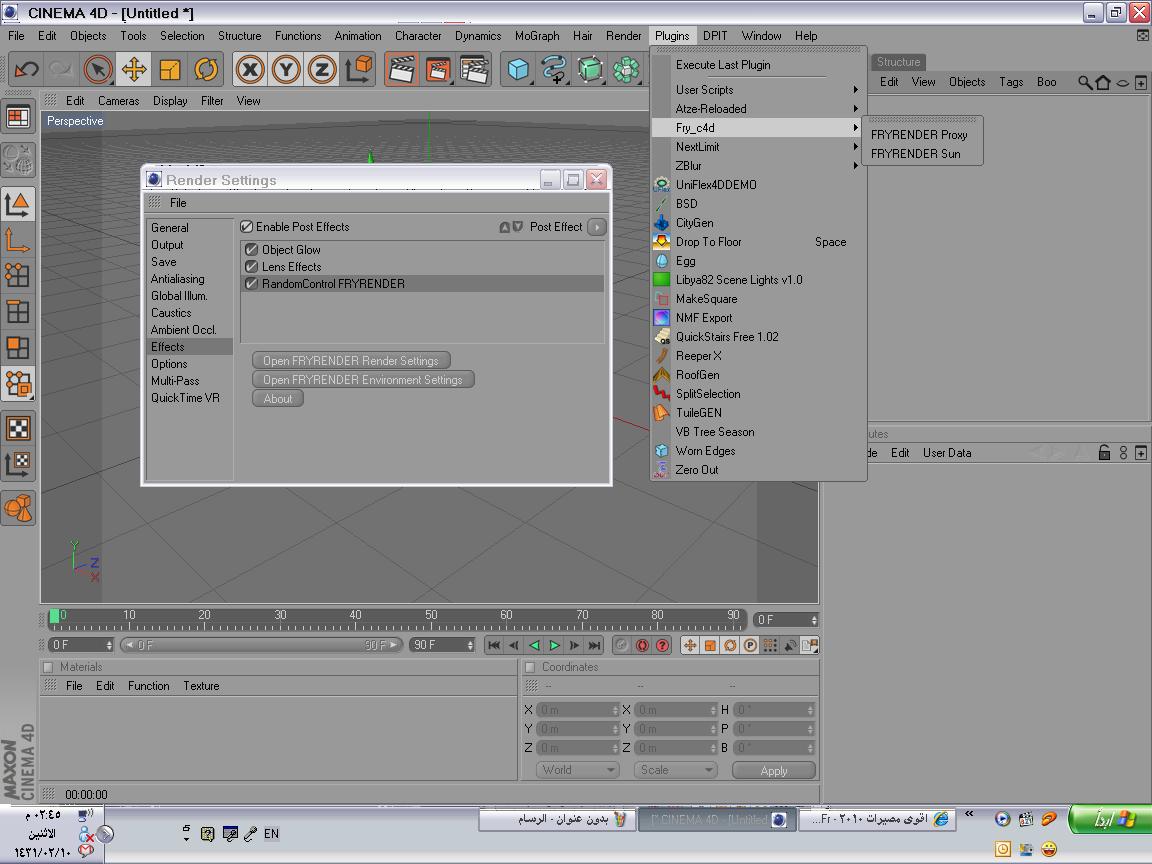Viewport: 1152px width, 864px height.
Task: Open the Render menu
Action: point(624,35)
